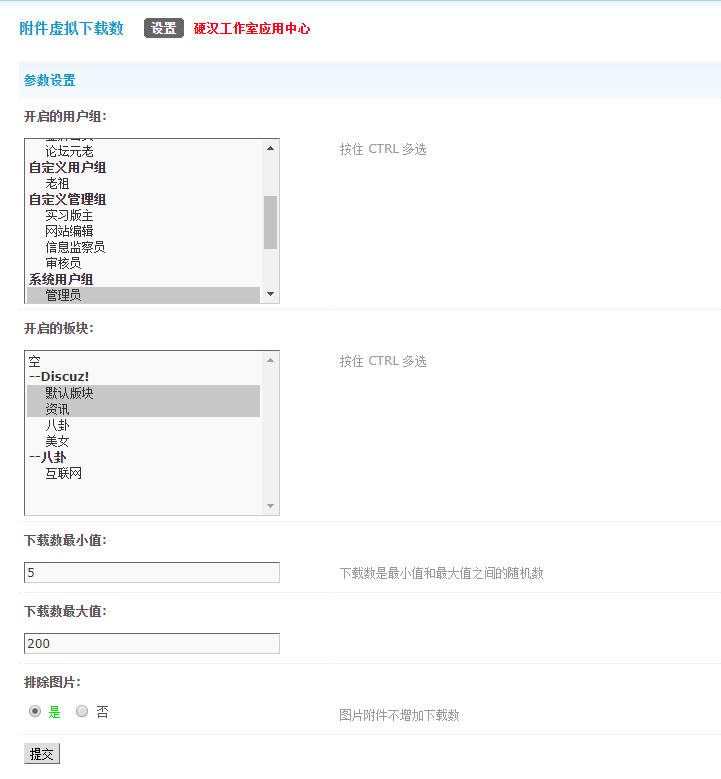
Task: Select 美女 board option
Action: [x=57, y=441]
